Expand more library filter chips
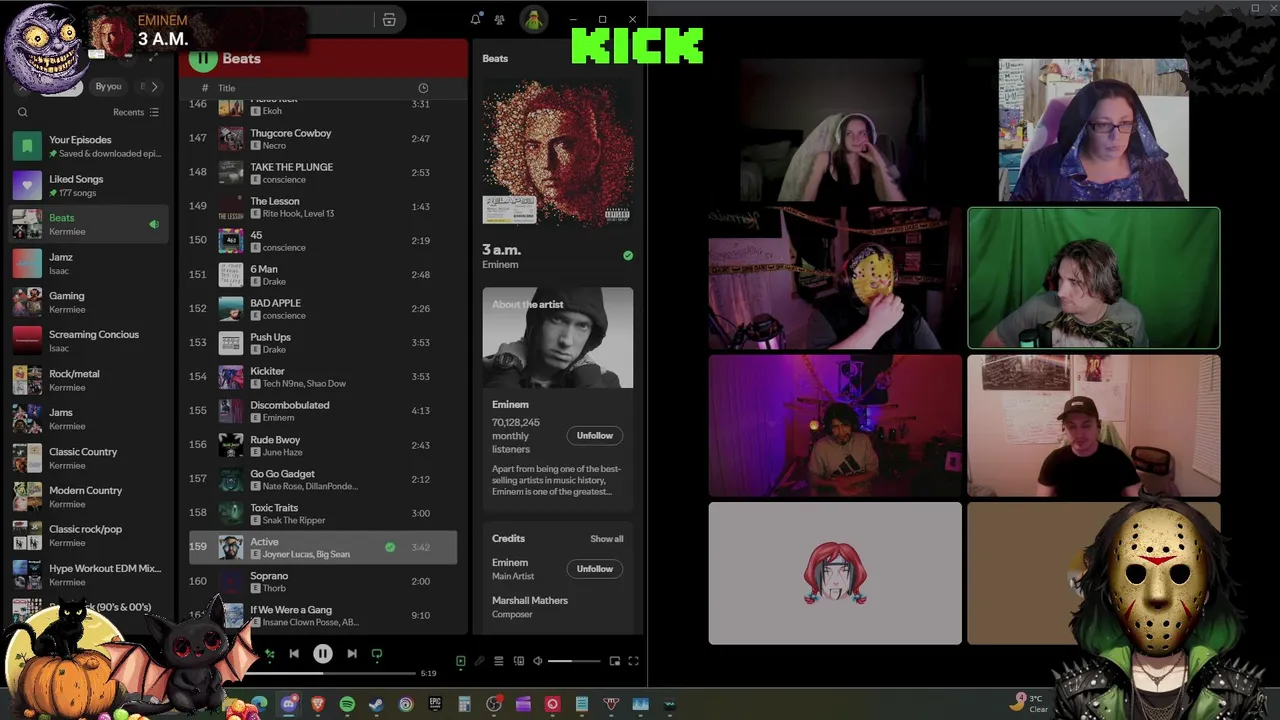This screenshot has height=720, width=1280. coord(154,87)
